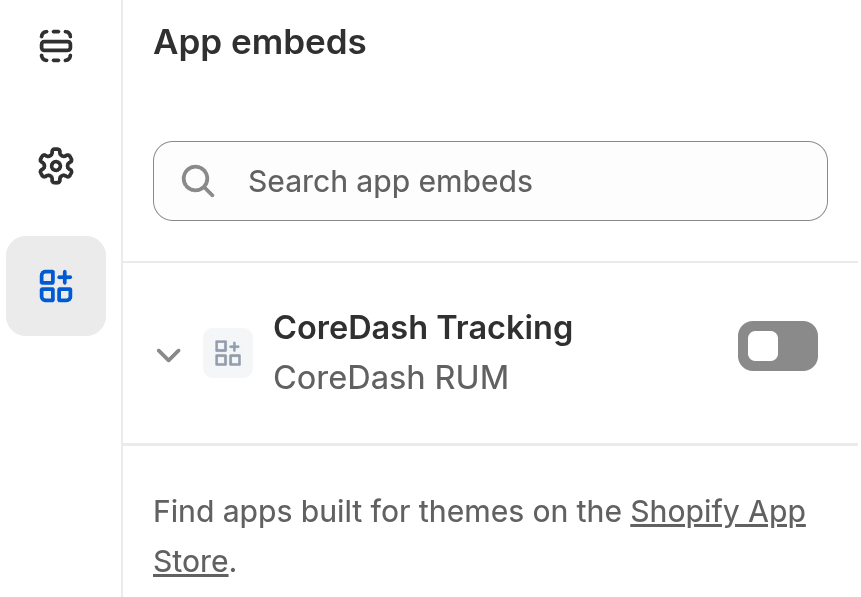Switch to the Theme settings tab

tap(56, 166)
